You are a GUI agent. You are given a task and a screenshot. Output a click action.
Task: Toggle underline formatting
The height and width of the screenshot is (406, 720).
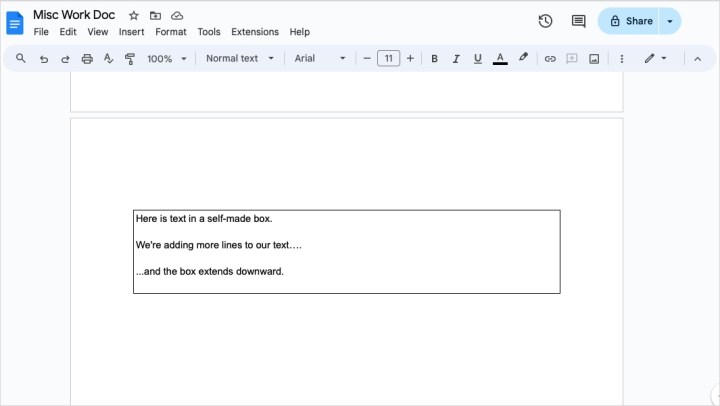(x=477, y=59)
